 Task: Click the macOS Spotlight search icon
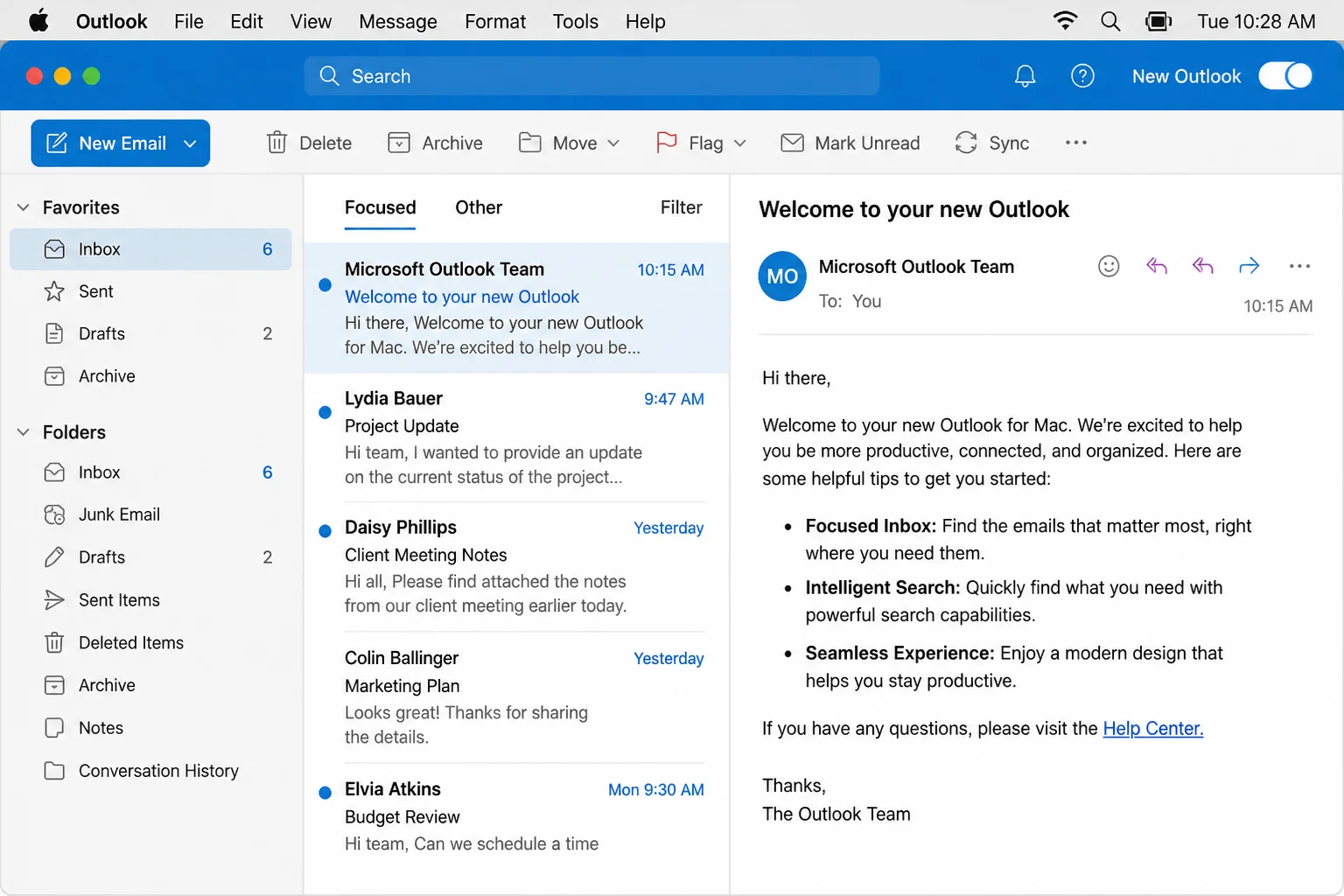(x=1110, y=21)
